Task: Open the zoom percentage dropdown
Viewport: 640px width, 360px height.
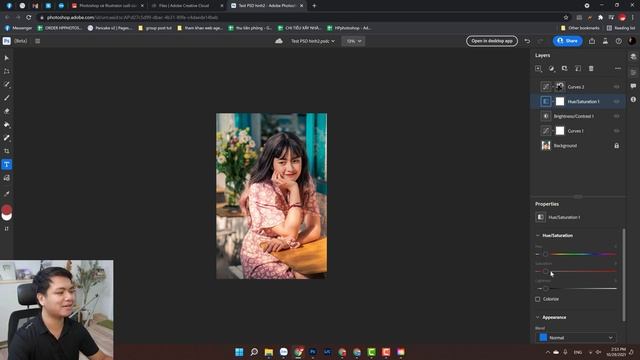Action: 353,41
